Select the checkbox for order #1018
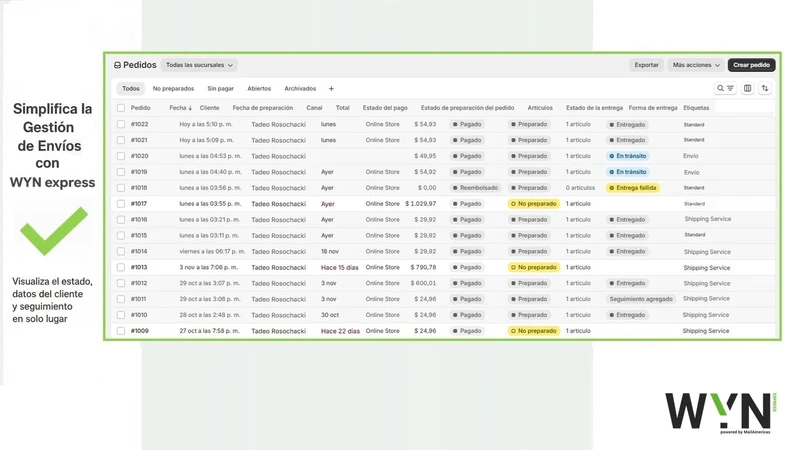This screenshot has height=450, width=800. pos(121,188)
